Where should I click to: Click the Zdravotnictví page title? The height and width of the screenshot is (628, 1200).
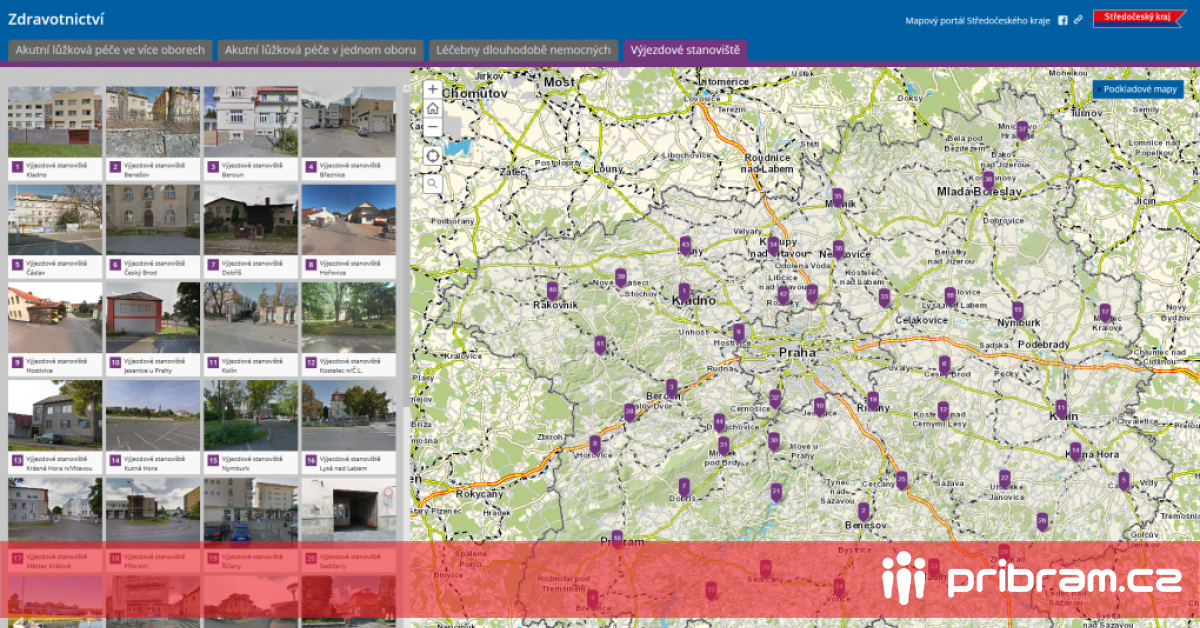point(56,19)
